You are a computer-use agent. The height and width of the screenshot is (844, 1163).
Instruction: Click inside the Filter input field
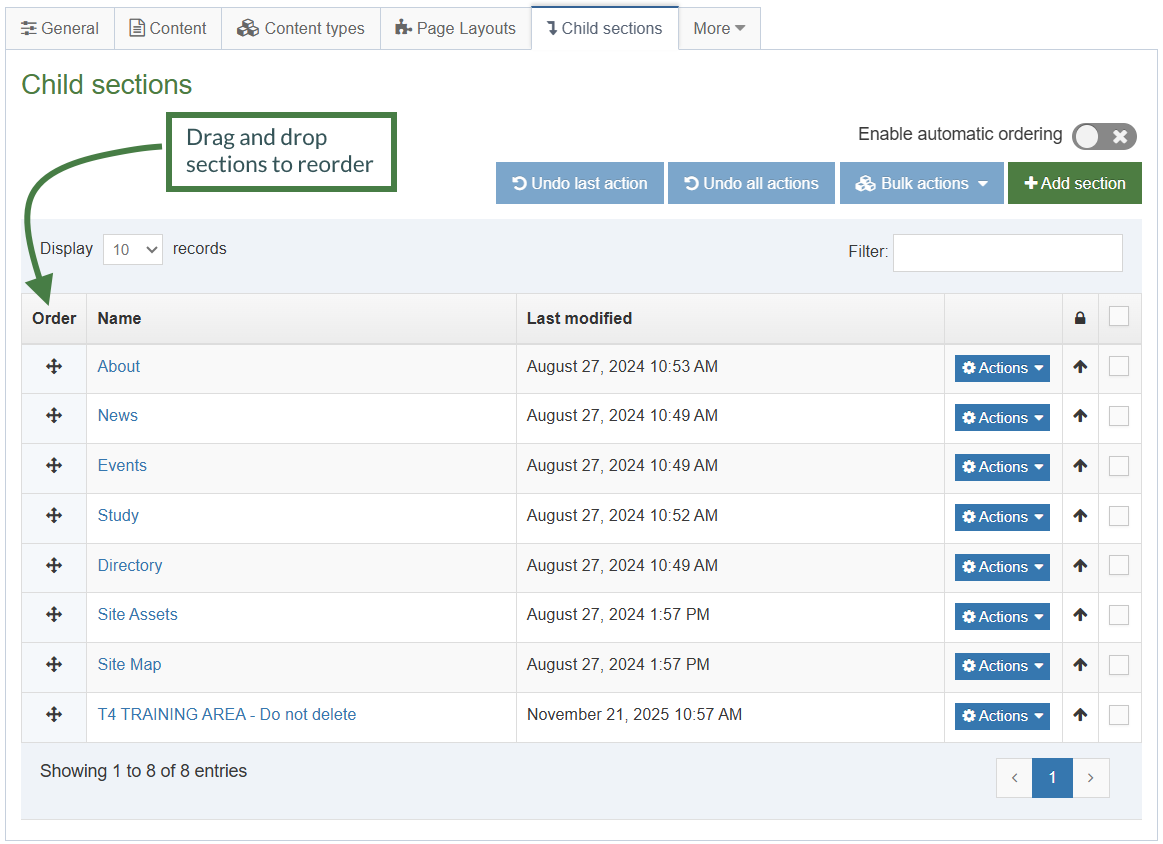[1007, 252]
